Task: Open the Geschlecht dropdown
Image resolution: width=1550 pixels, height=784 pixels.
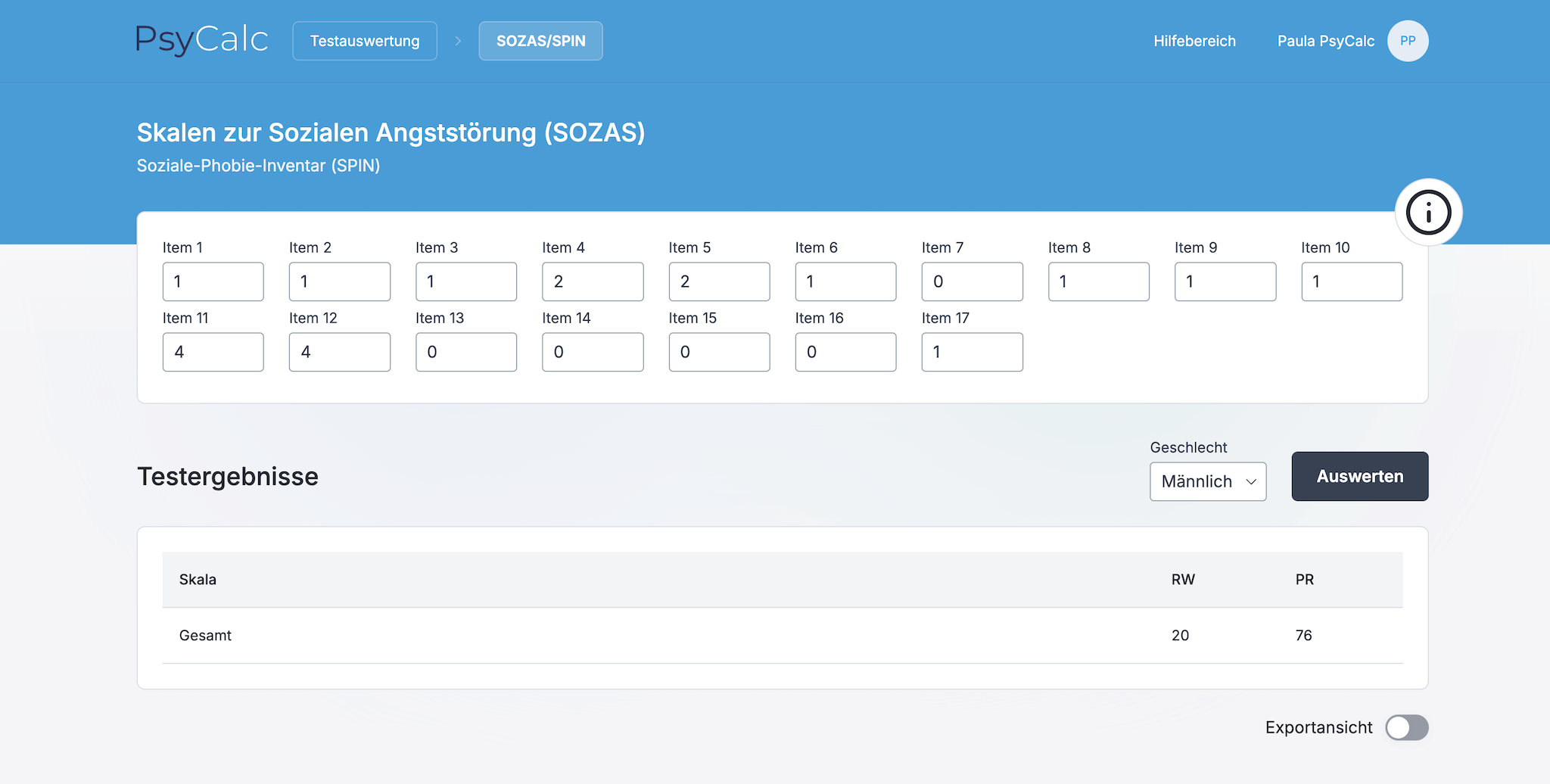Action: point(1207,481)
